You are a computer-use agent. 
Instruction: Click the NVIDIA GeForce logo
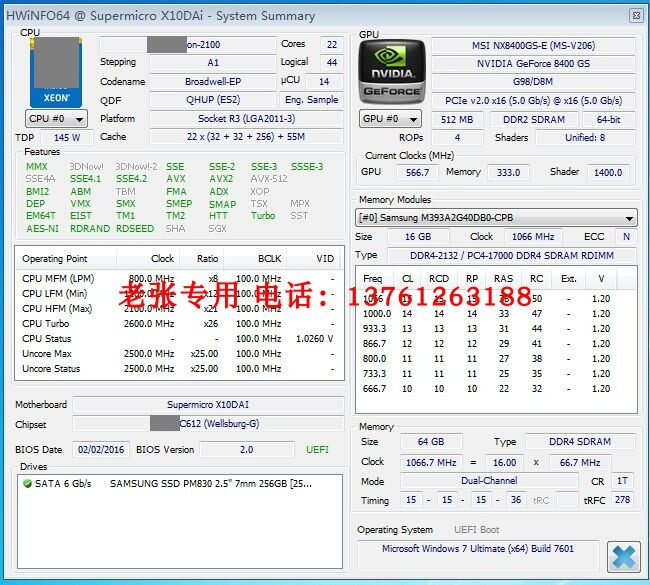392,72
